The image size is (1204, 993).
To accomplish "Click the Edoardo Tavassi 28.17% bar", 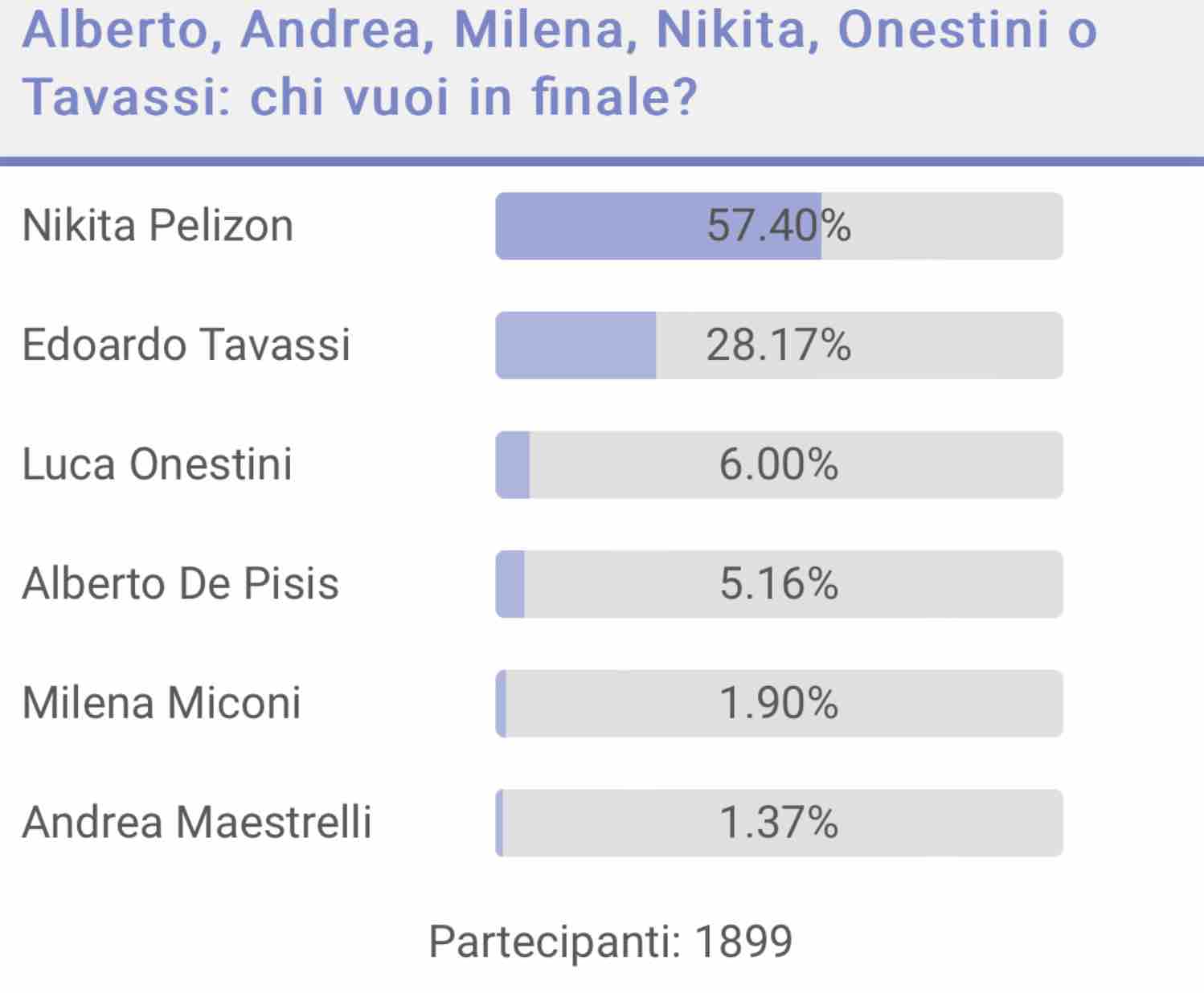I will click(x=779, y=345).
